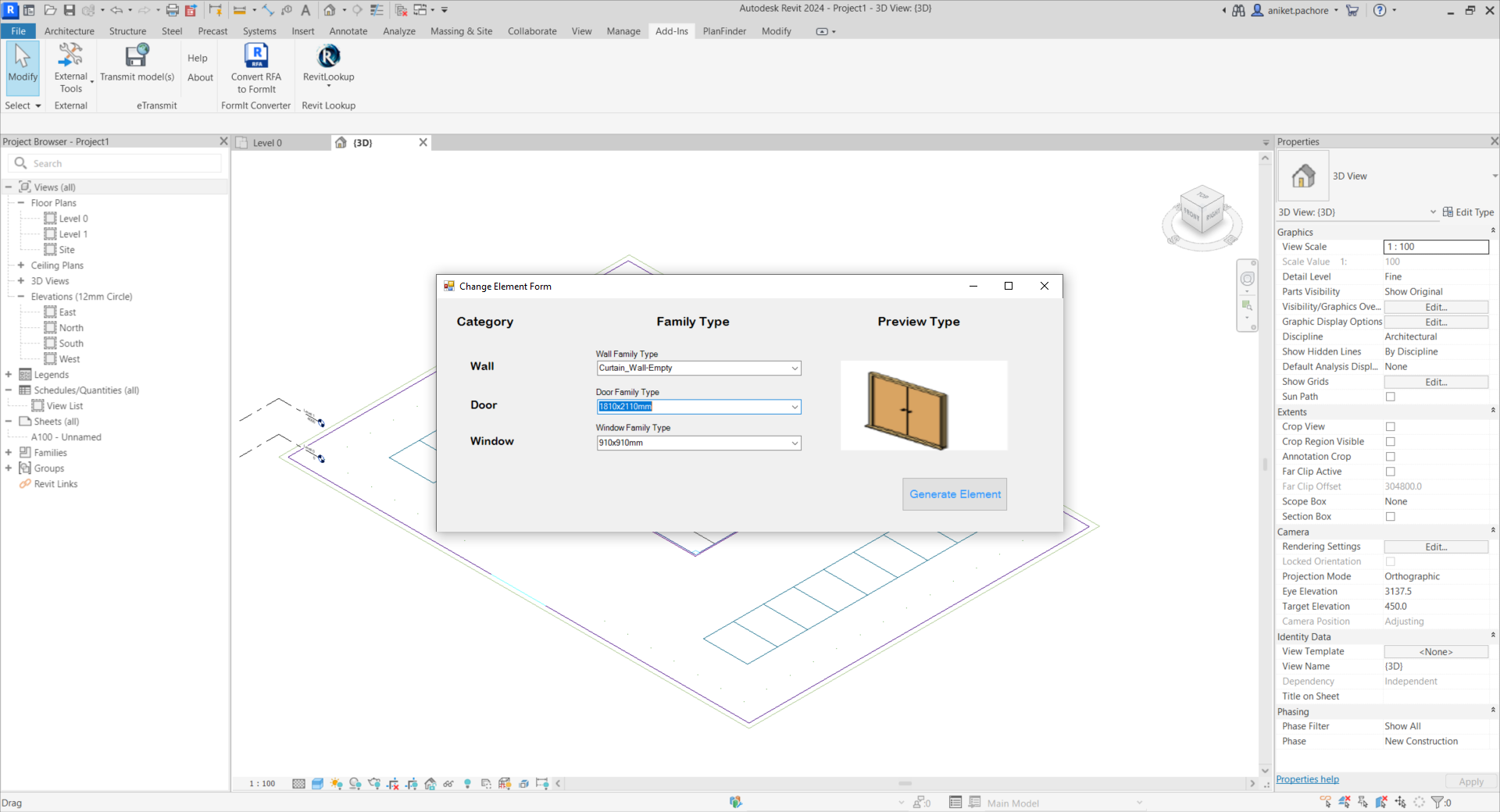The height and width of the screenshot is (812, 1500).
Task: Enable the Crop View checkbox
Action: 1391,427
